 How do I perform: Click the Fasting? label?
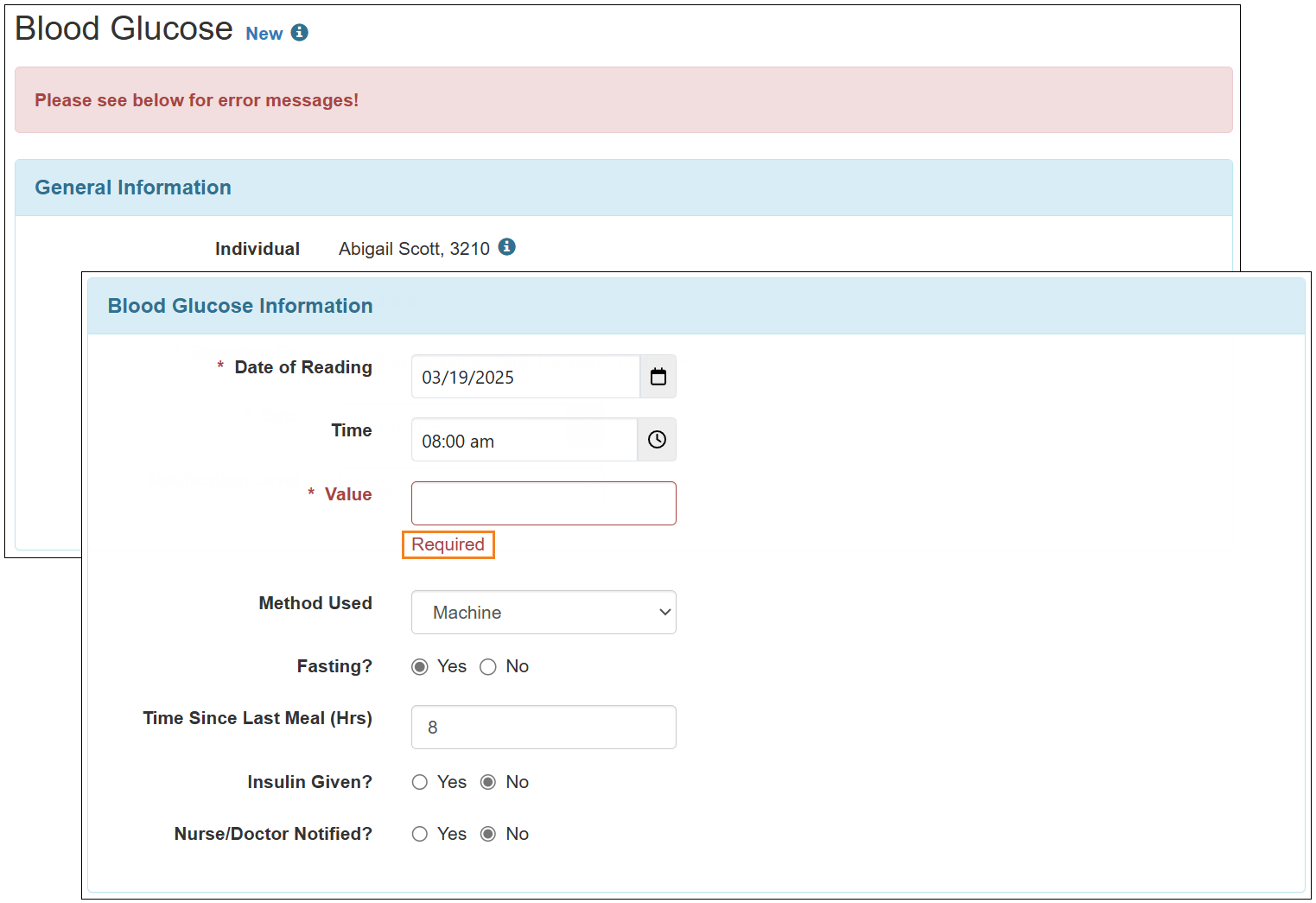tap(334, 666)
